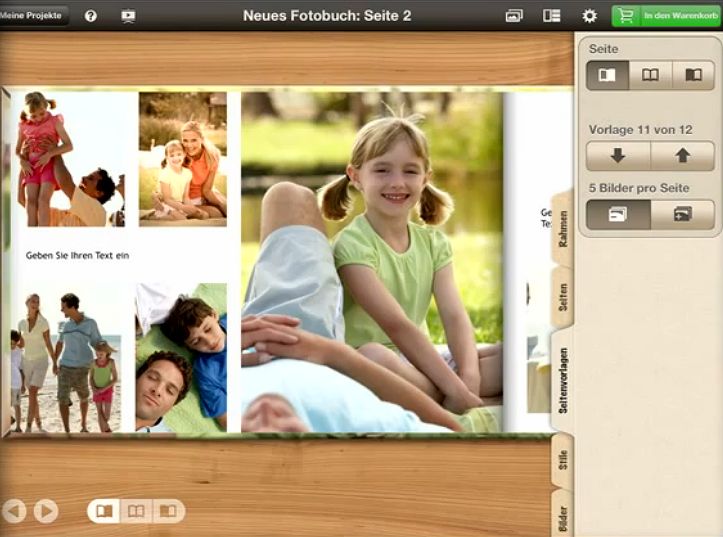Image resolution: width=723 pixels, height=537 pixels.
Task: Select left page option in Seite panel
Action: (607, 75)
